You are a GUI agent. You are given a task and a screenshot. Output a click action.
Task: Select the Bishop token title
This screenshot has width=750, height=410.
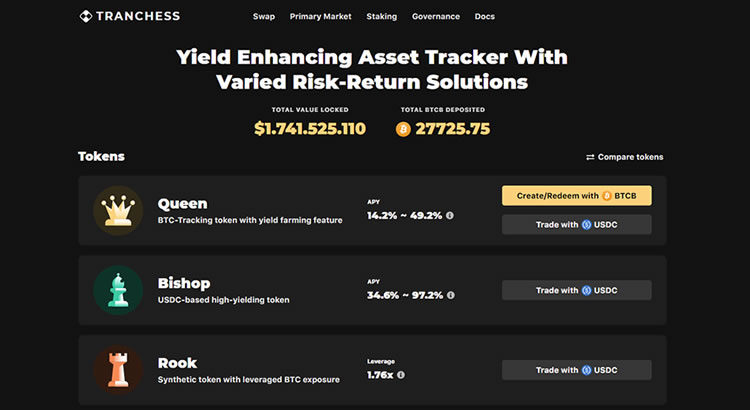pos(184,283)
